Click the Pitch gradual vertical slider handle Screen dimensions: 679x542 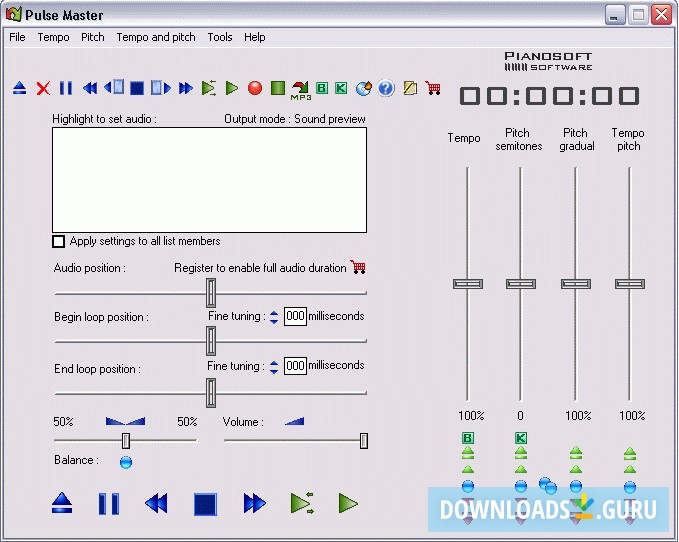pos(576,284)
